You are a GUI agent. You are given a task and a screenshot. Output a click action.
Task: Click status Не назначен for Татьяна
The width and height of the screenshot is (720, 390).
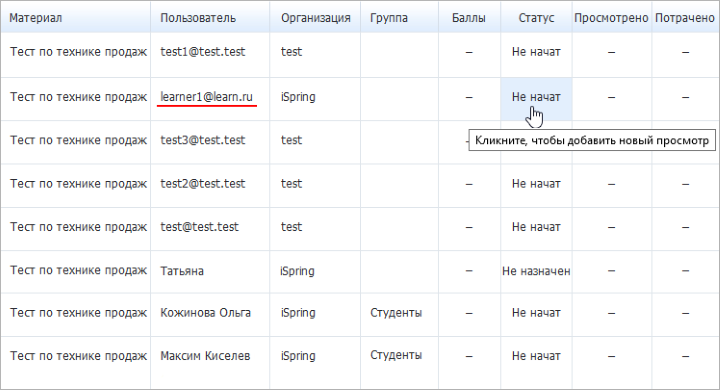[x=536, y=271]
